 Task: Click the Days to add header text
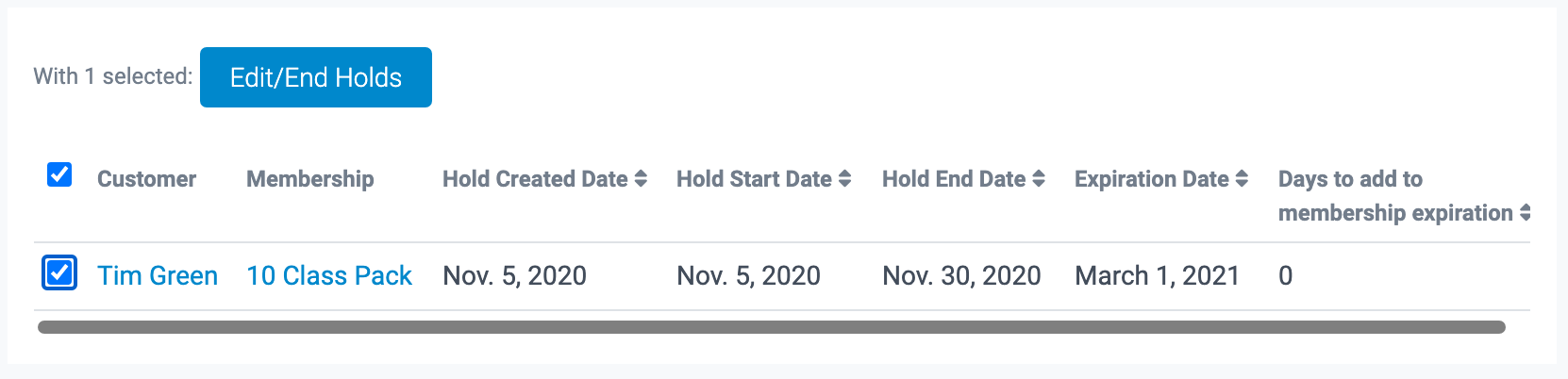(x=1350, y=179)
